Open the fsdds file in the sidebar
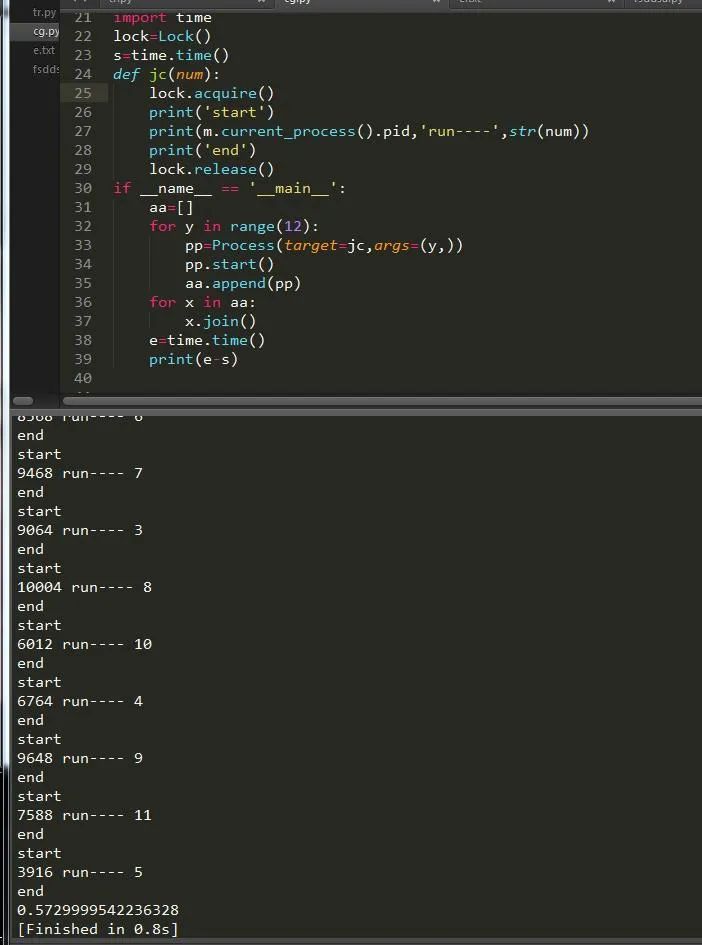Image resolution: width=702 pixels, height=945 pixels. coord(46,69)
